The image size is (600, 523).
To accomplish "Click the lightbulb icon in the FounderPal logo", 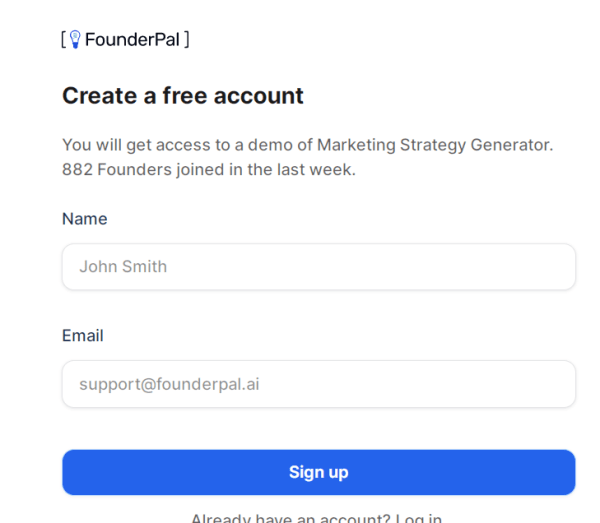I will click(75, 39).
